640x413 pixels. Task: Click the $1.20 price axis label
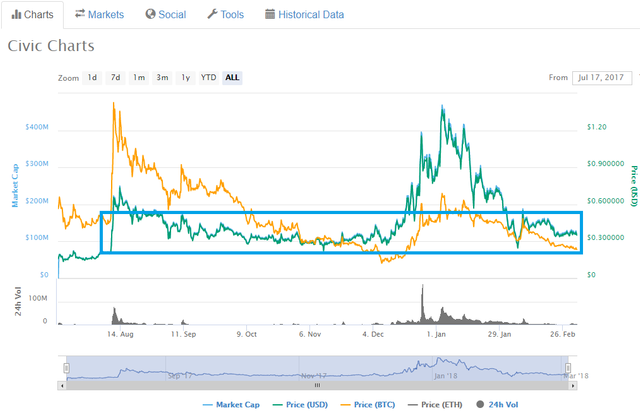pyautogui.click(x=597, y=127)
